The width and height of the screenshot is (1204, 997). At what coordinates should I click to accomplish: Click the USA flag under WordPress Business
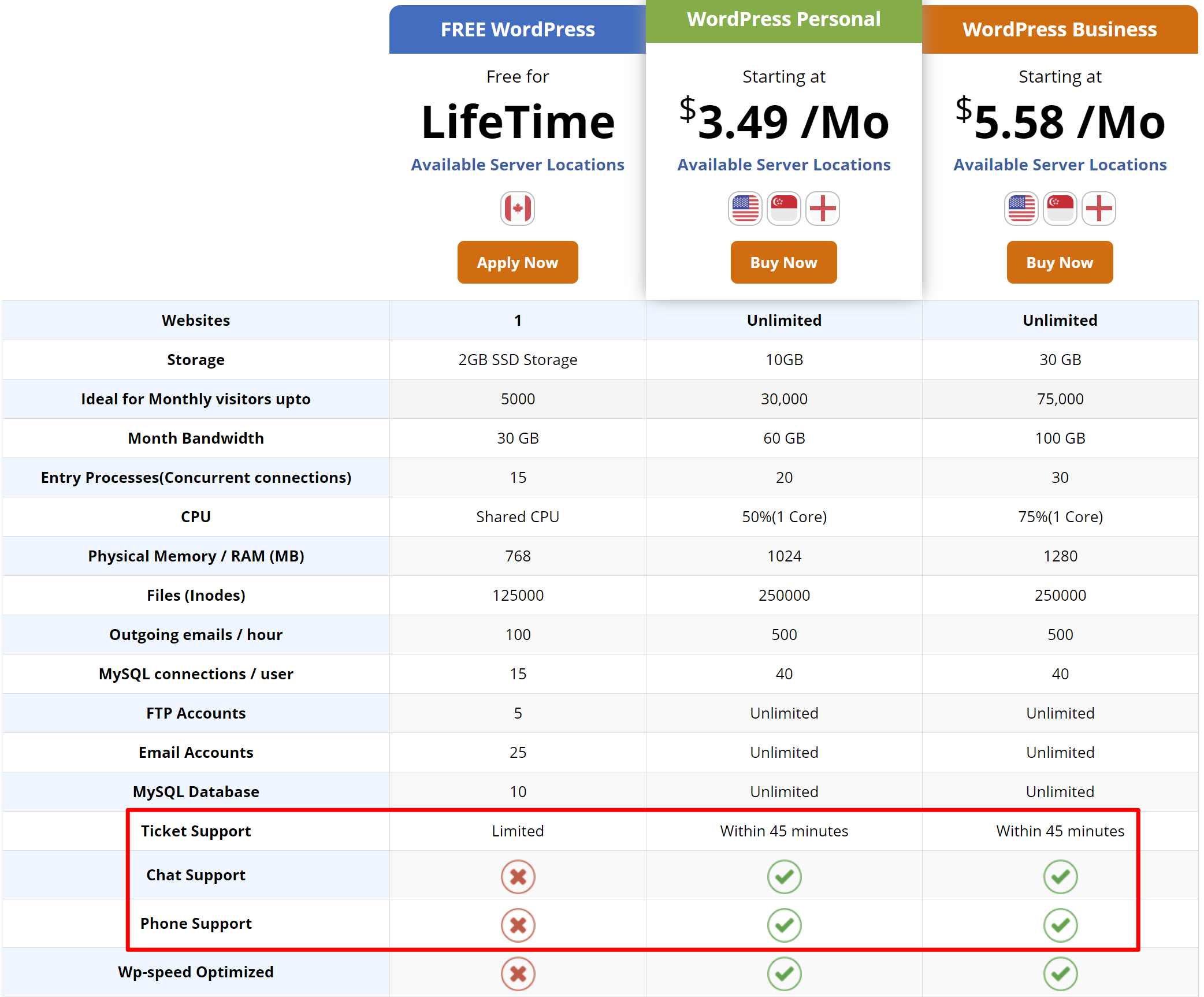coord(1021,209)
